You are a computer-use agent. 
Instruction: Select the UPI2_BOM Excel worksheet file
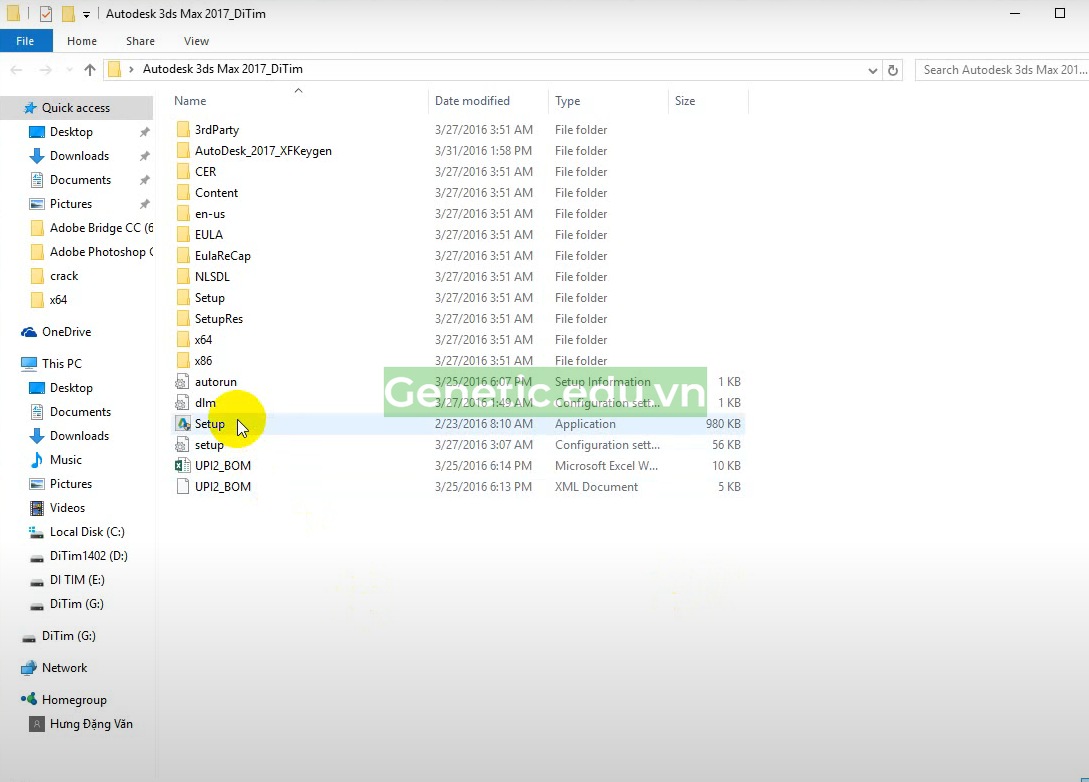click(222, 465)
